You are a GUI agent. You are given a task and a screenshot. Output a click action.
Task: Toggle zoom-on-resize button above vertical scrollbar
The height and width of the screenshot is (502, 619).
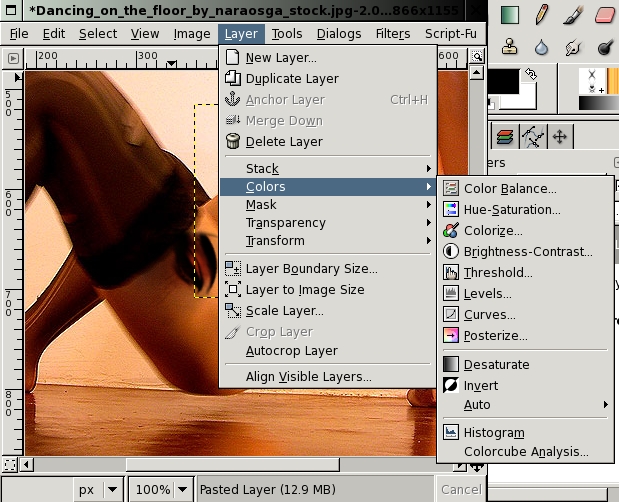(477, 57)
